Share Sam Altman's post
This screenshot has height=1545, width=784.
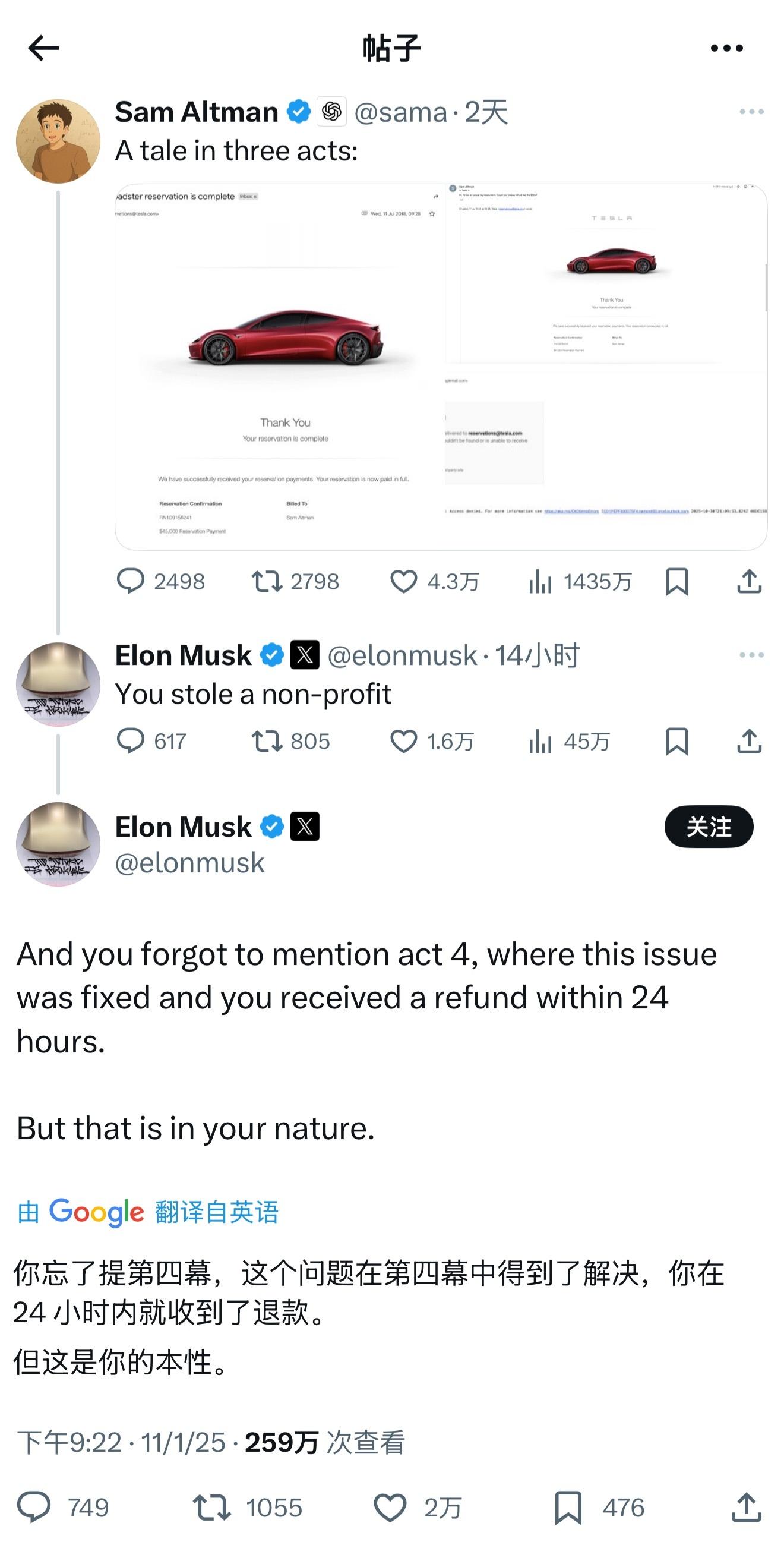click(748, 581)
